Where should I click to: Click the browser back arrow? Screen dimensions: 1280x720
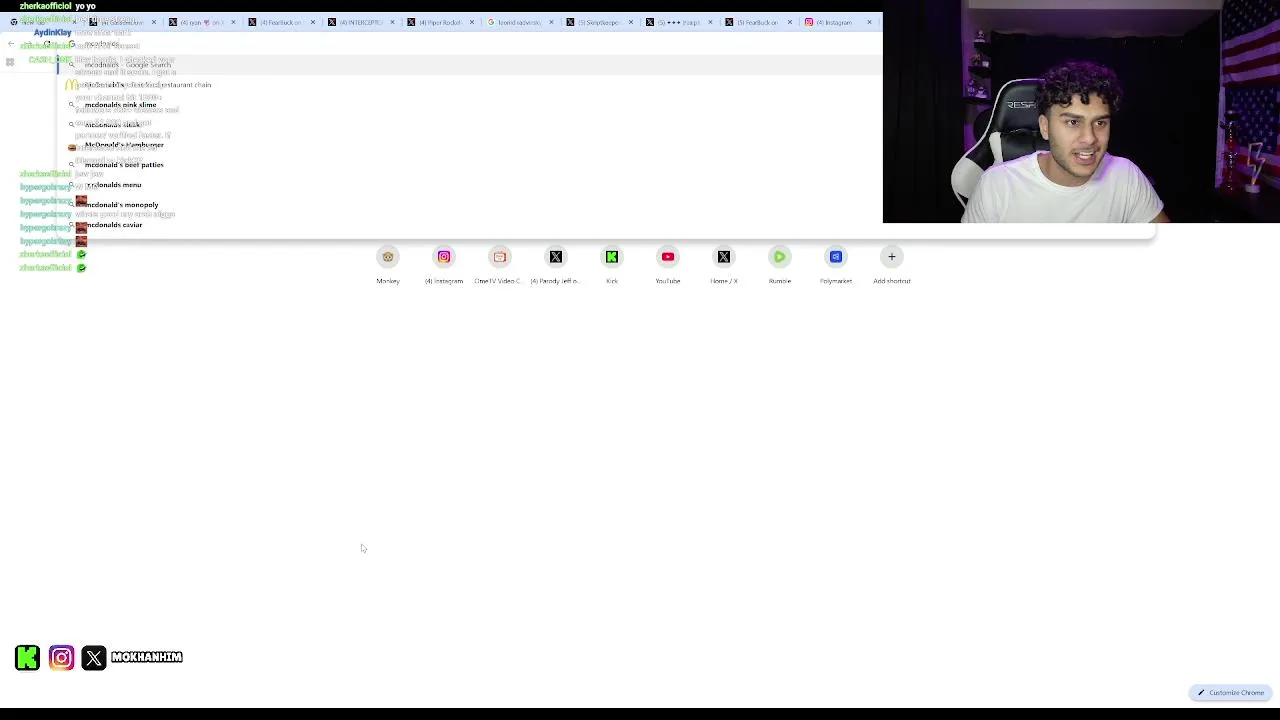click(x=11, y=44)
